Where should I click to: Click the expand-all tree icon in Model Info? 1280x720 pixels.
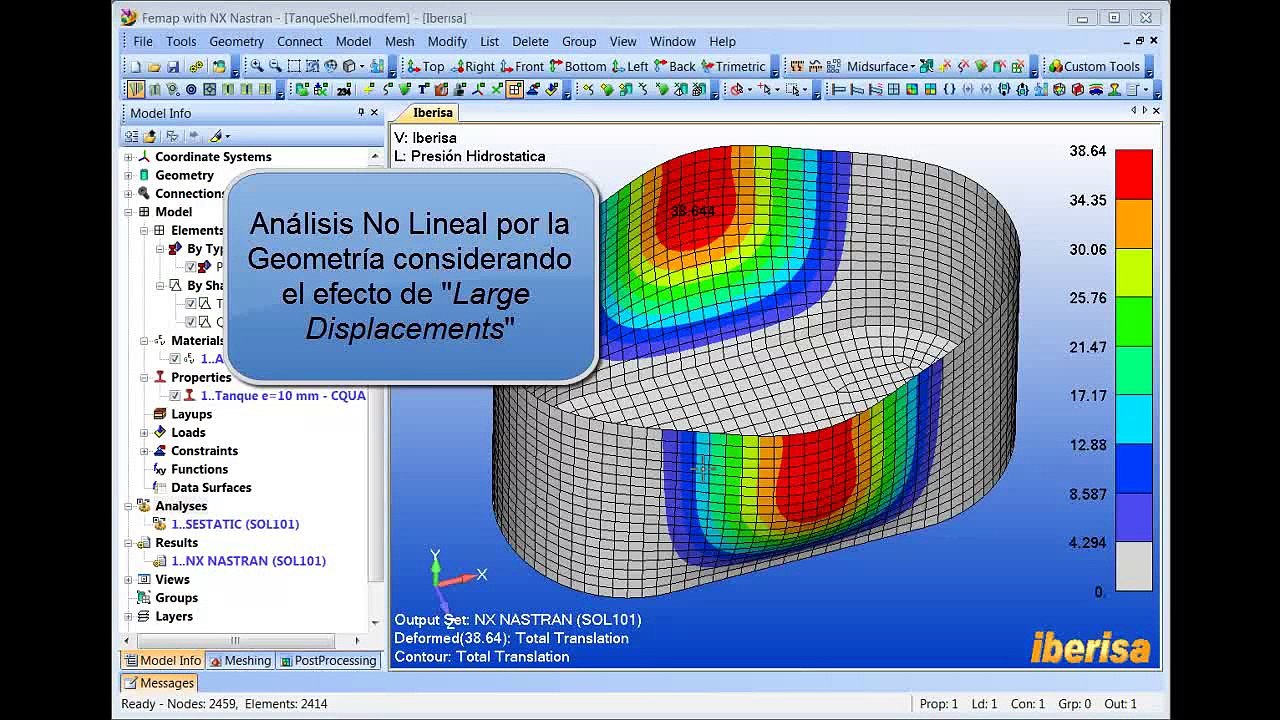pos(131,136)
